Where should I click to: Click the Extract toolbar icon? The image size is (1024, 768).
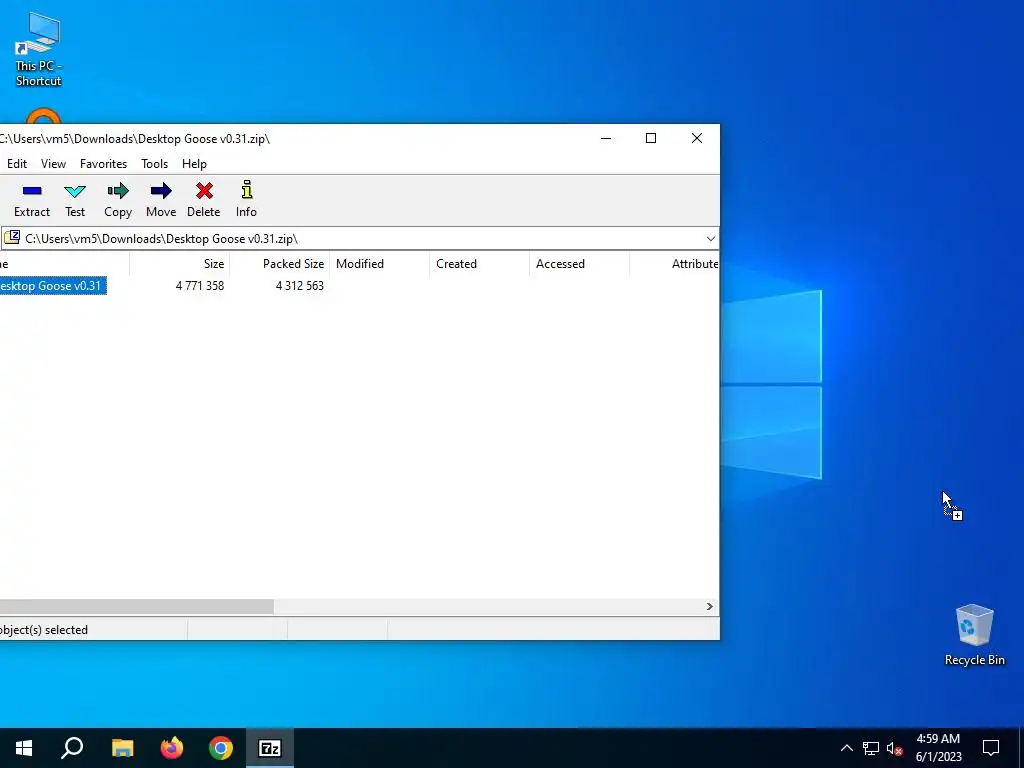pyautogui.click(x=32, y=199)
